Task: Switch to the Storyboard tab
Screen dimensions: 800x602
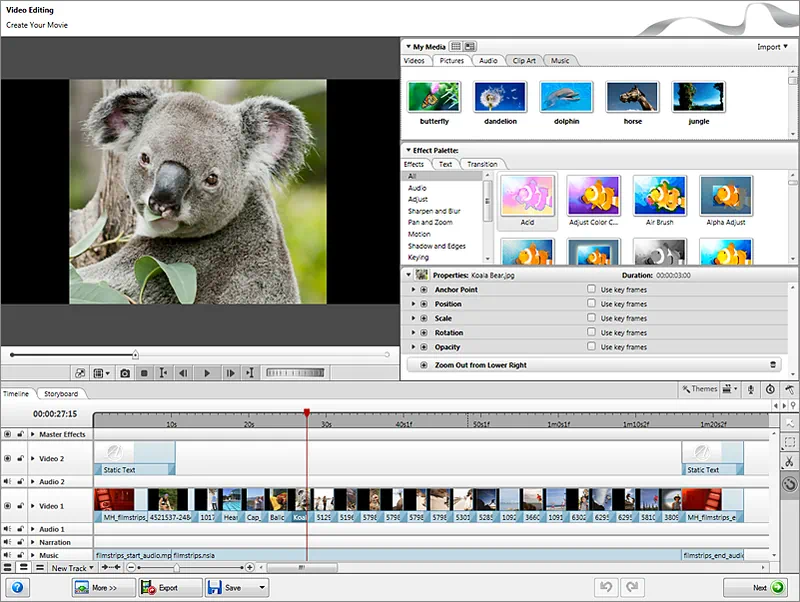Action: 61,393
